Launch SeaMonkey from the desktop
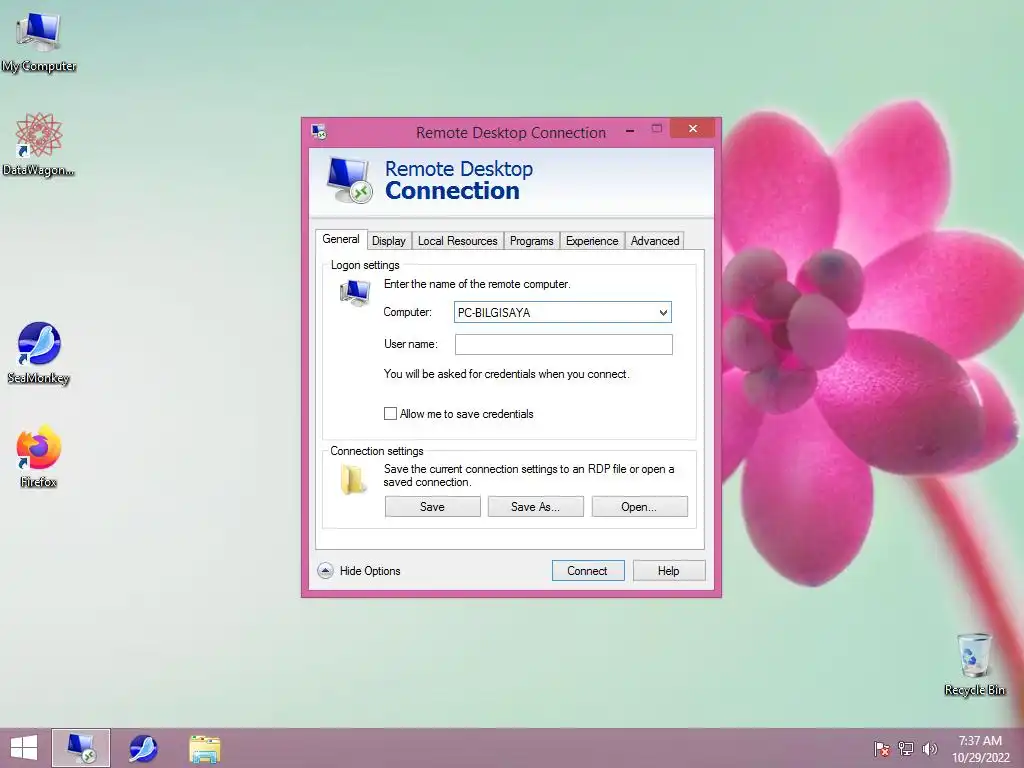 pos(39,353)
